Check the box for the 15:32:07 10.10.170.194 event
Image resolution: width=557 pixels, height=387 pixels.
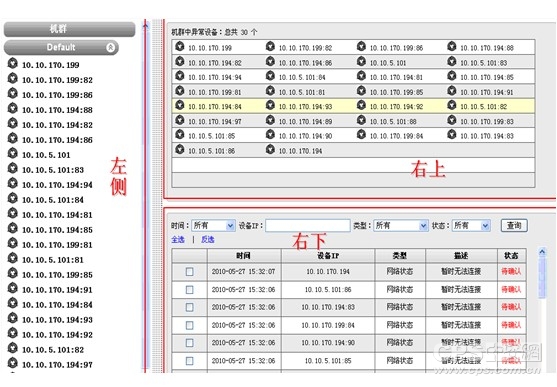click(190, 272)
